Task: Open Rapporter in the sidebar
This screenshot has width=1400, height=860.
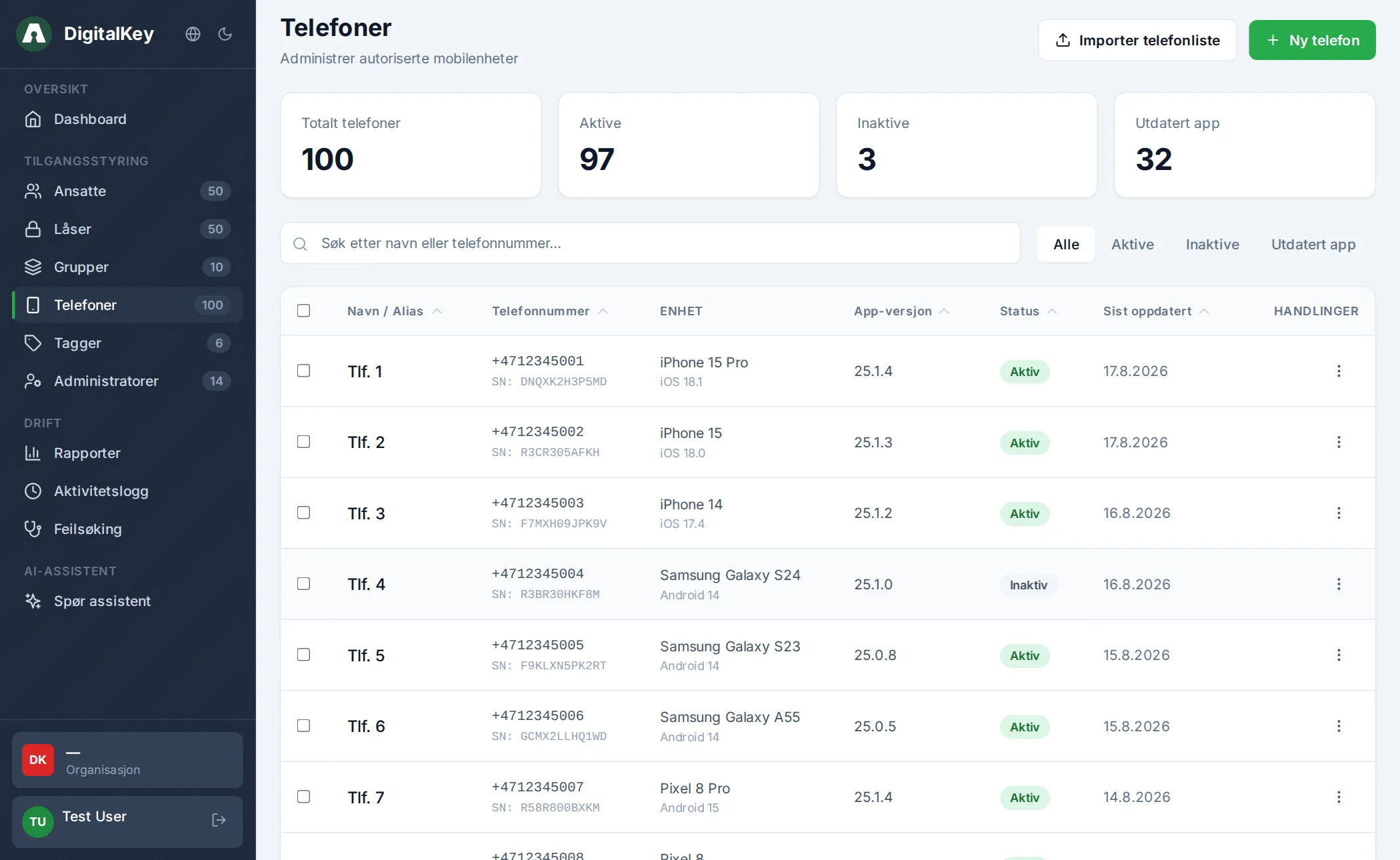Action: pyautogui.click(x=127, y=453)
